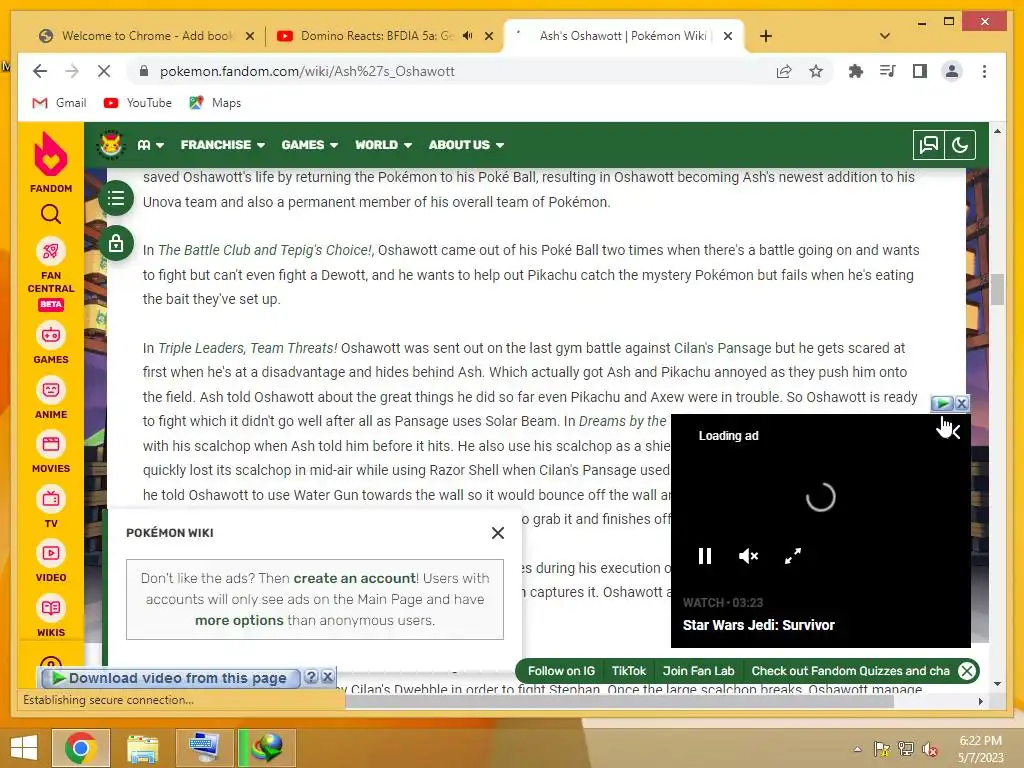
Task: Click the page lock protection icon
Action: [x=116, y=243]
